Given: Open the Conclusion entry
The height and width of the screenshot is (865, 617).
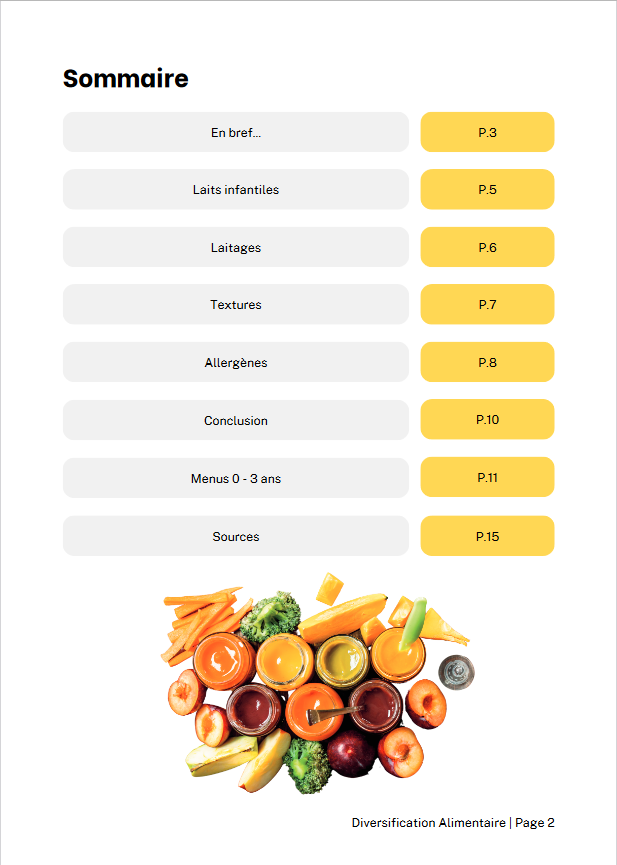Looking at the screenshot, I should [x=236, y=421].
